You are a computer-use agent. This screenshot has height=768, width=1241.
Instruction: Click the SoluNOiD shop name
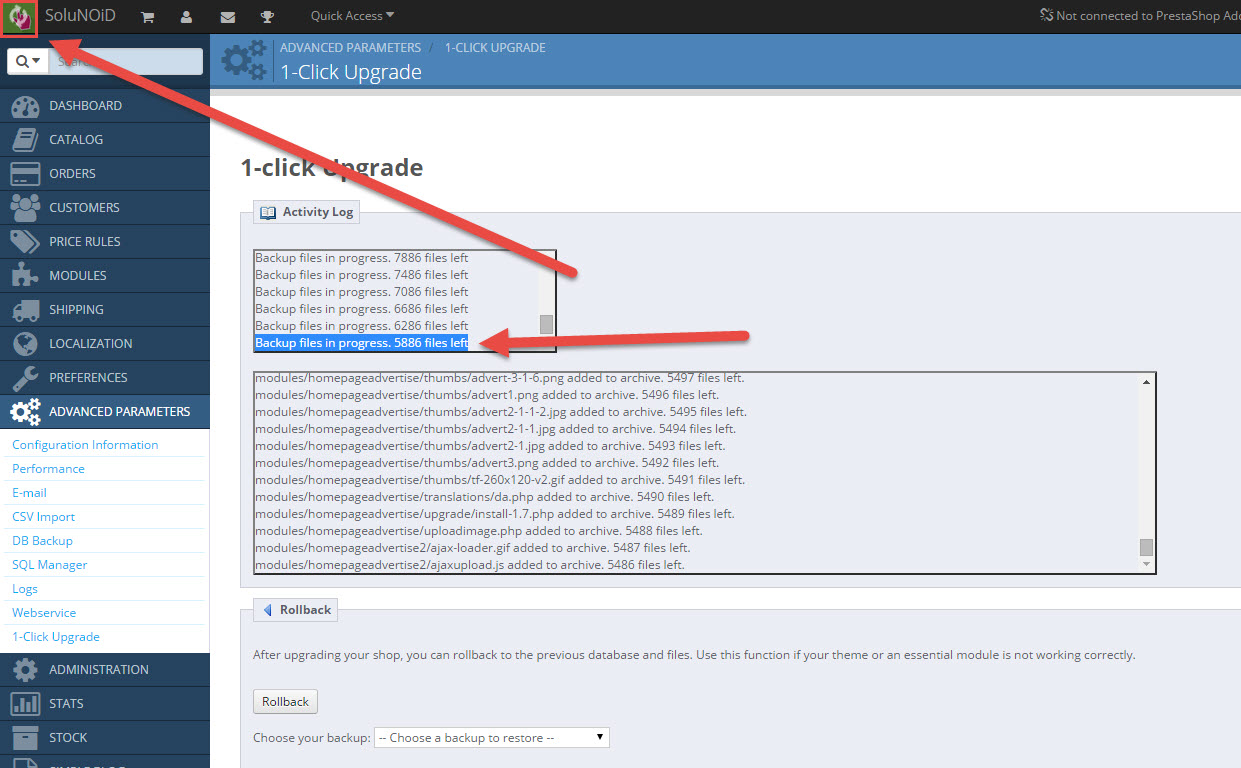[x=80, y=16]
